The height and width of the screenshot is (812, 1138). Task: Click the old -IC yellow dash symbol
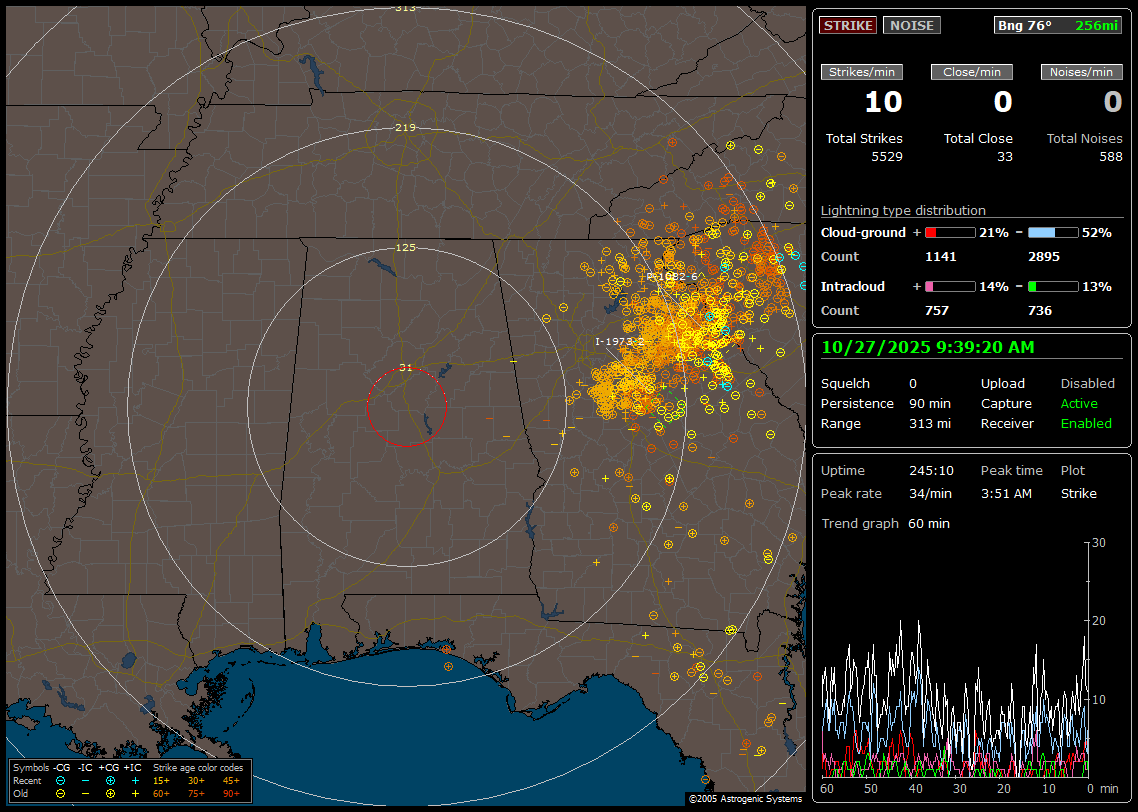[x=85, y=793]
